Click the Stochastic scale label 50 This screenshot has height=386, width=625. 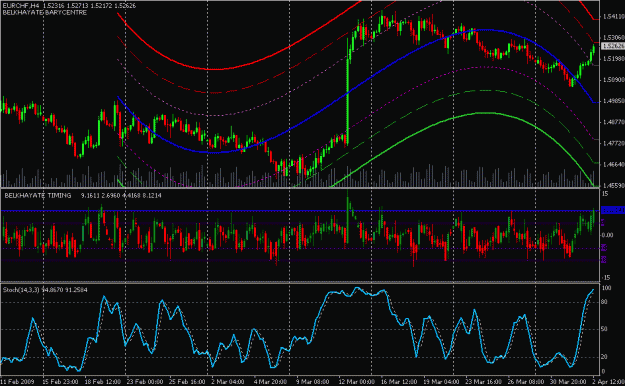(x=604, y=329)
